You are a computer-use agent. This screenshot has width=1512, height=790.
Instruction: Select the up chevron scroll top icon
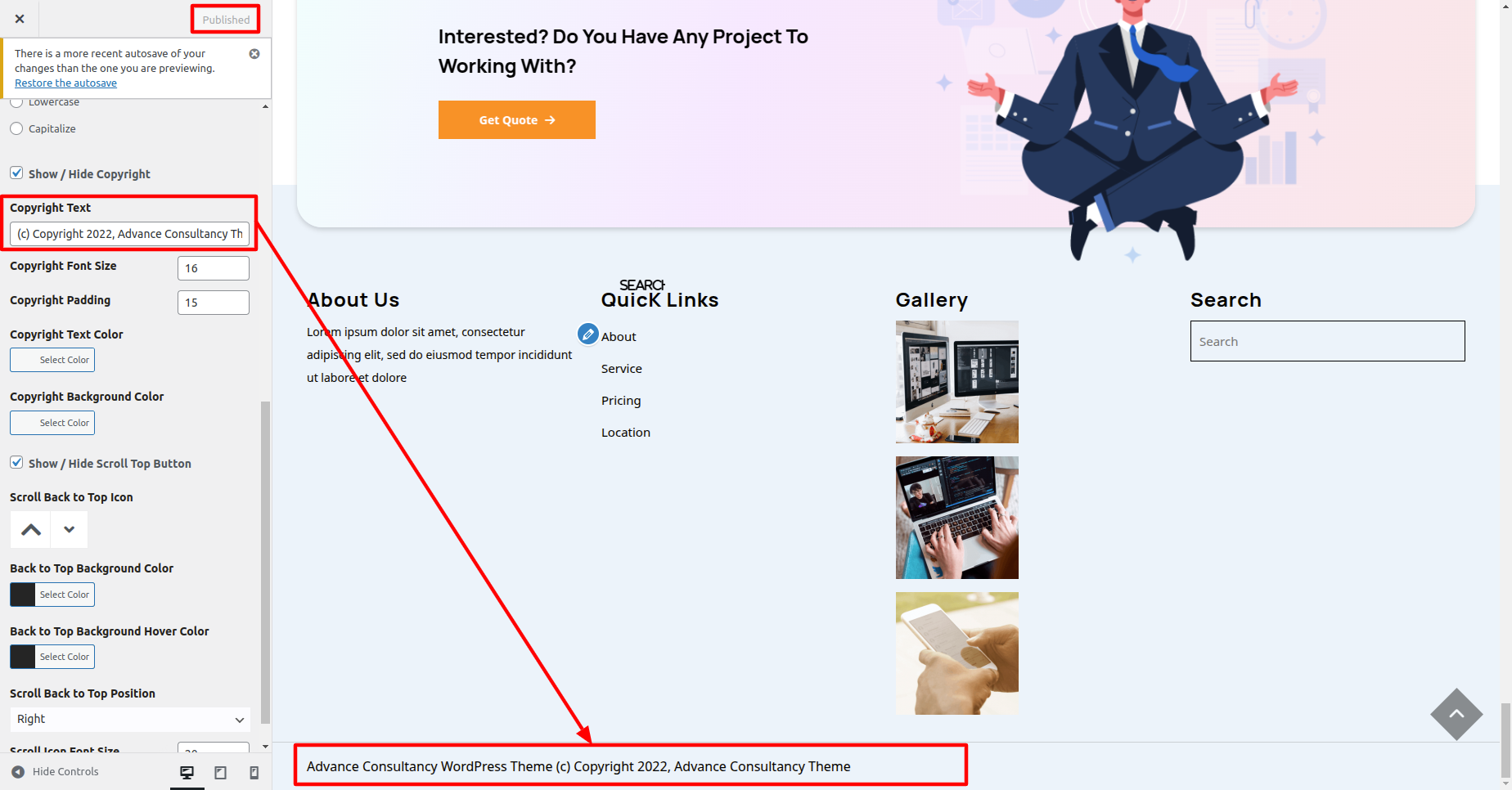point(31,530)
